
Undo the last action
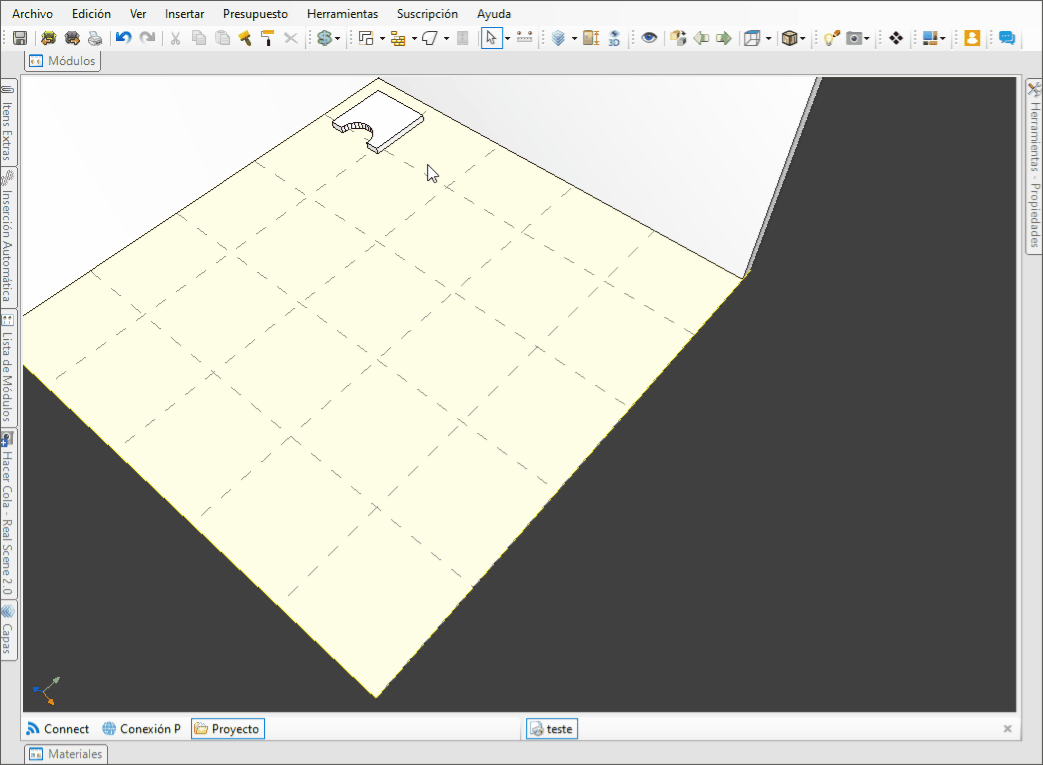pos(124,38)
